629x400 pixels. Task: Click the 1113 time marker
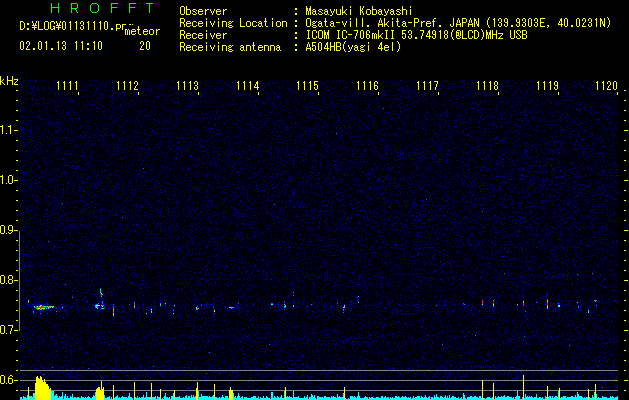pos(187,86)
